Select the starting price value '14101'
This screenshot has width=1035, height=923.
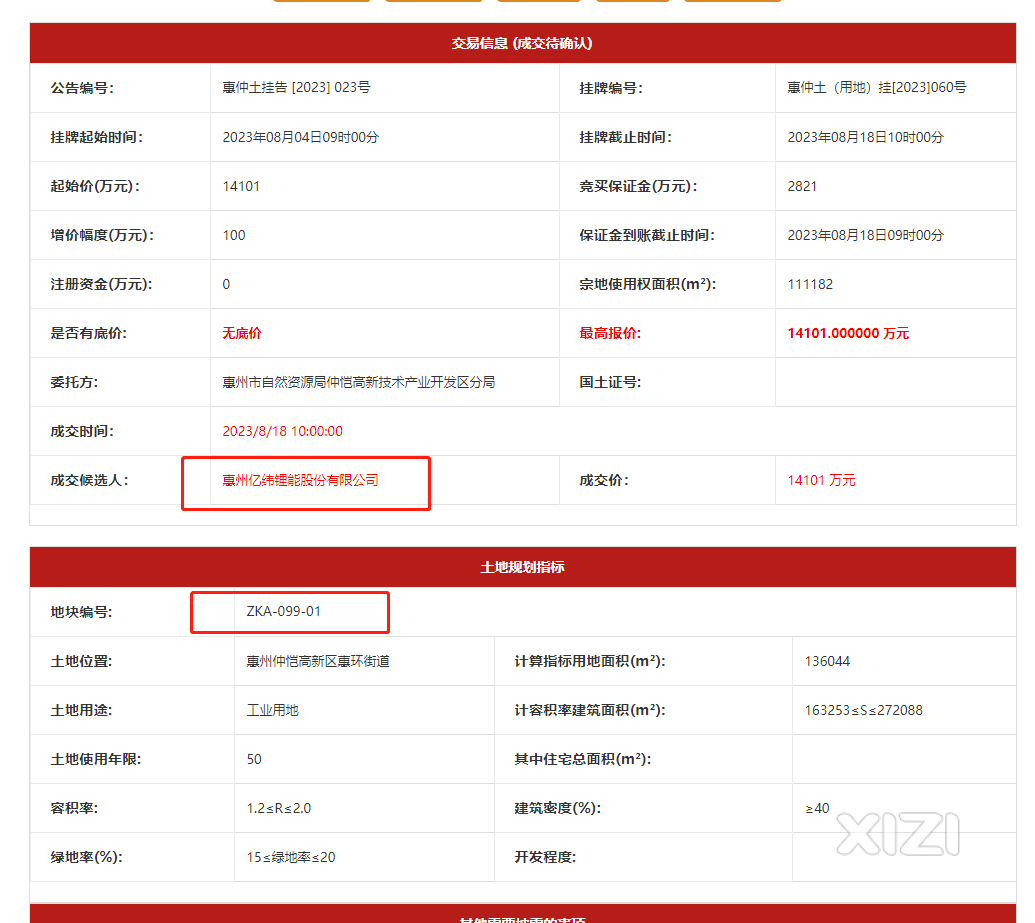[241, 186]
